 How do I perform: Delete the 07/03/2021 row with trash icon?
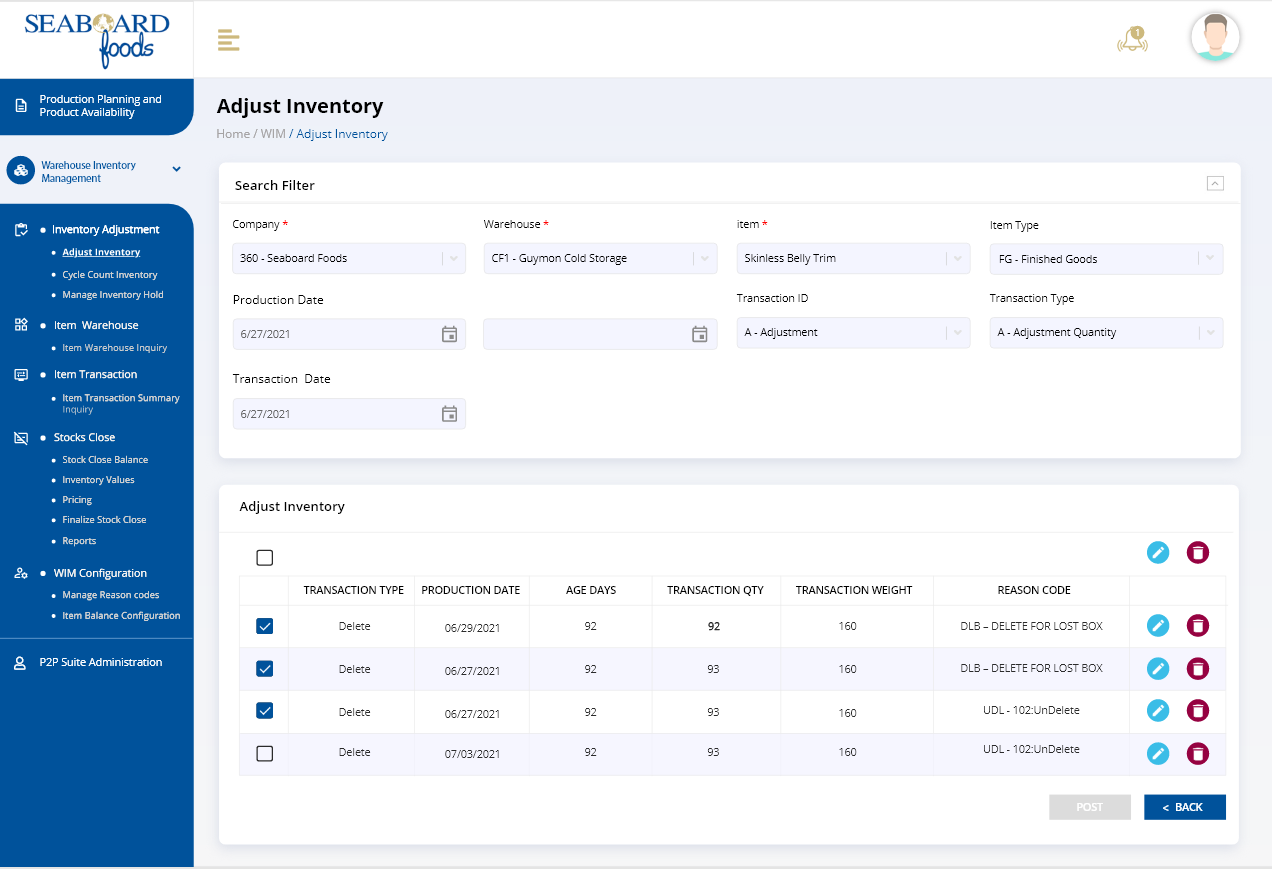[1197, 753]
